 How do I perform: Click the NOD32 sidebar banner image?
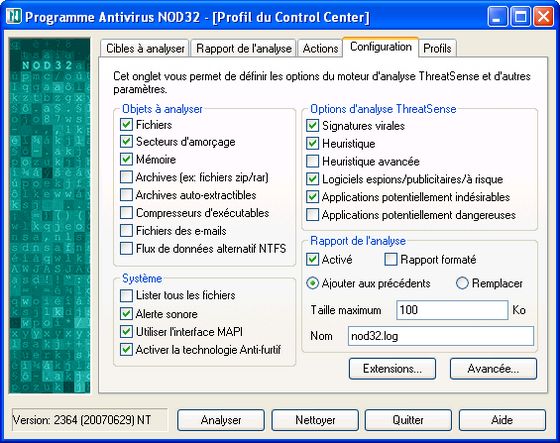click(50, 215)
